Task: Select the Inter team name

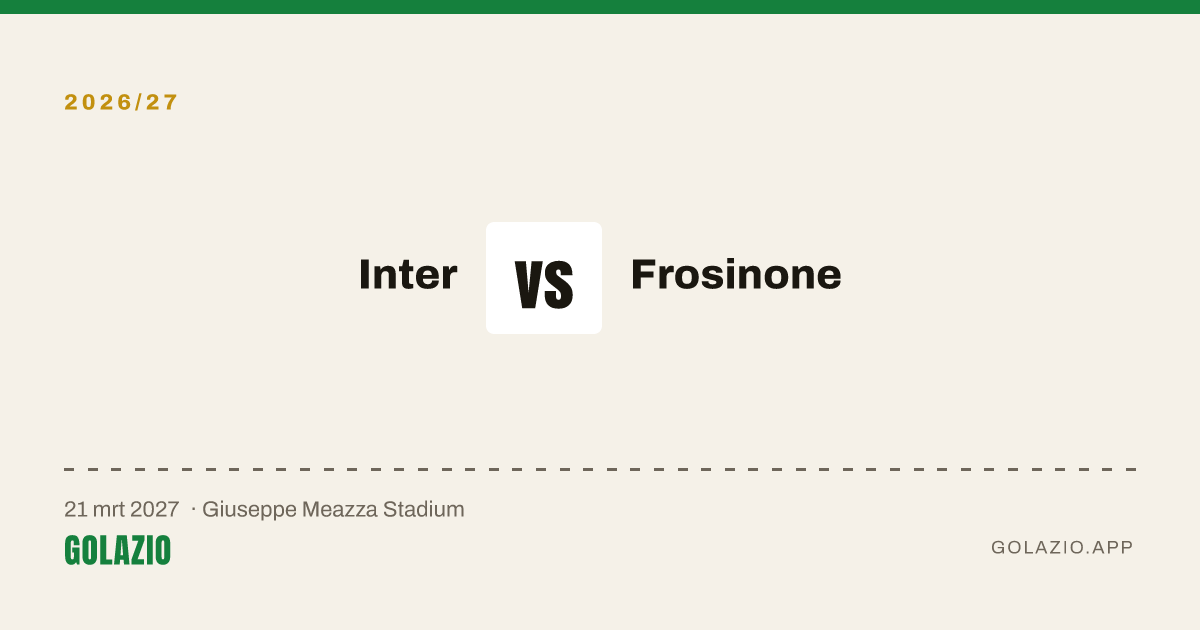Action: pos(408,274)
